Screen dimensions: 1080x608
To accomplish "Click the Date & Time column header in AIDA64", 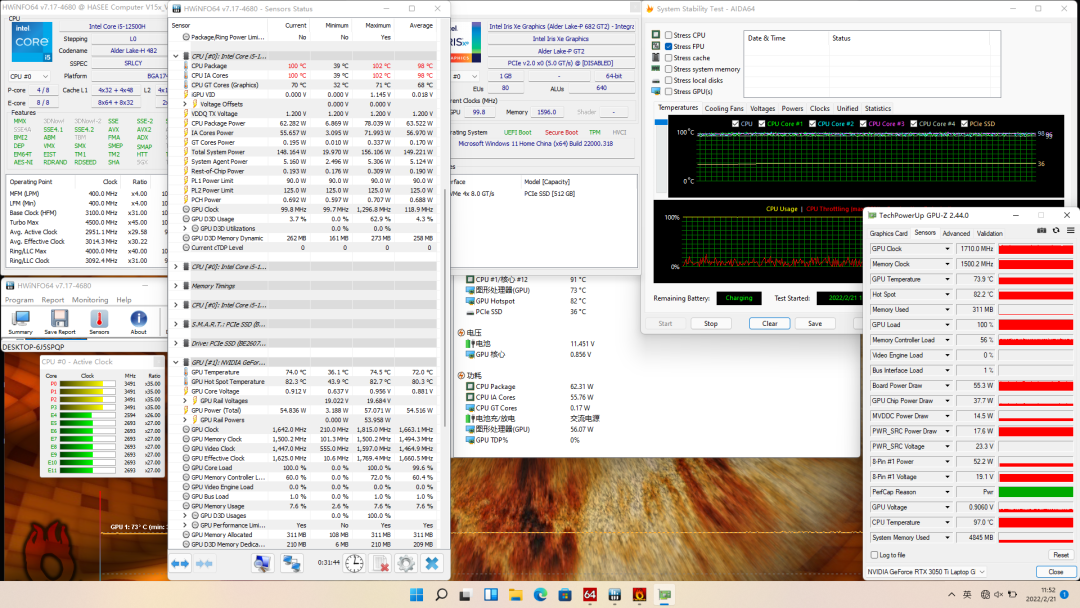I will coord(787,39).
